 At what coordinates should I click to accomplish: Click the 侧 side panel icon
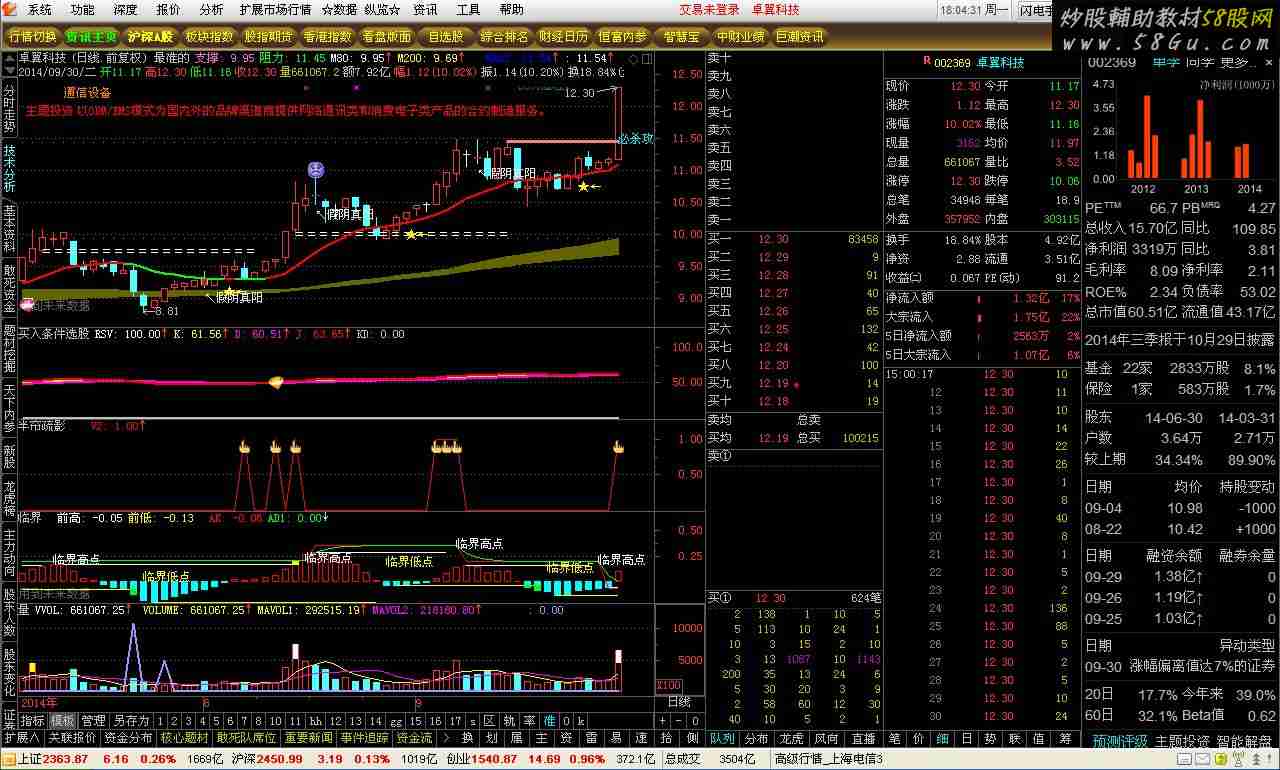coord(692,737)
